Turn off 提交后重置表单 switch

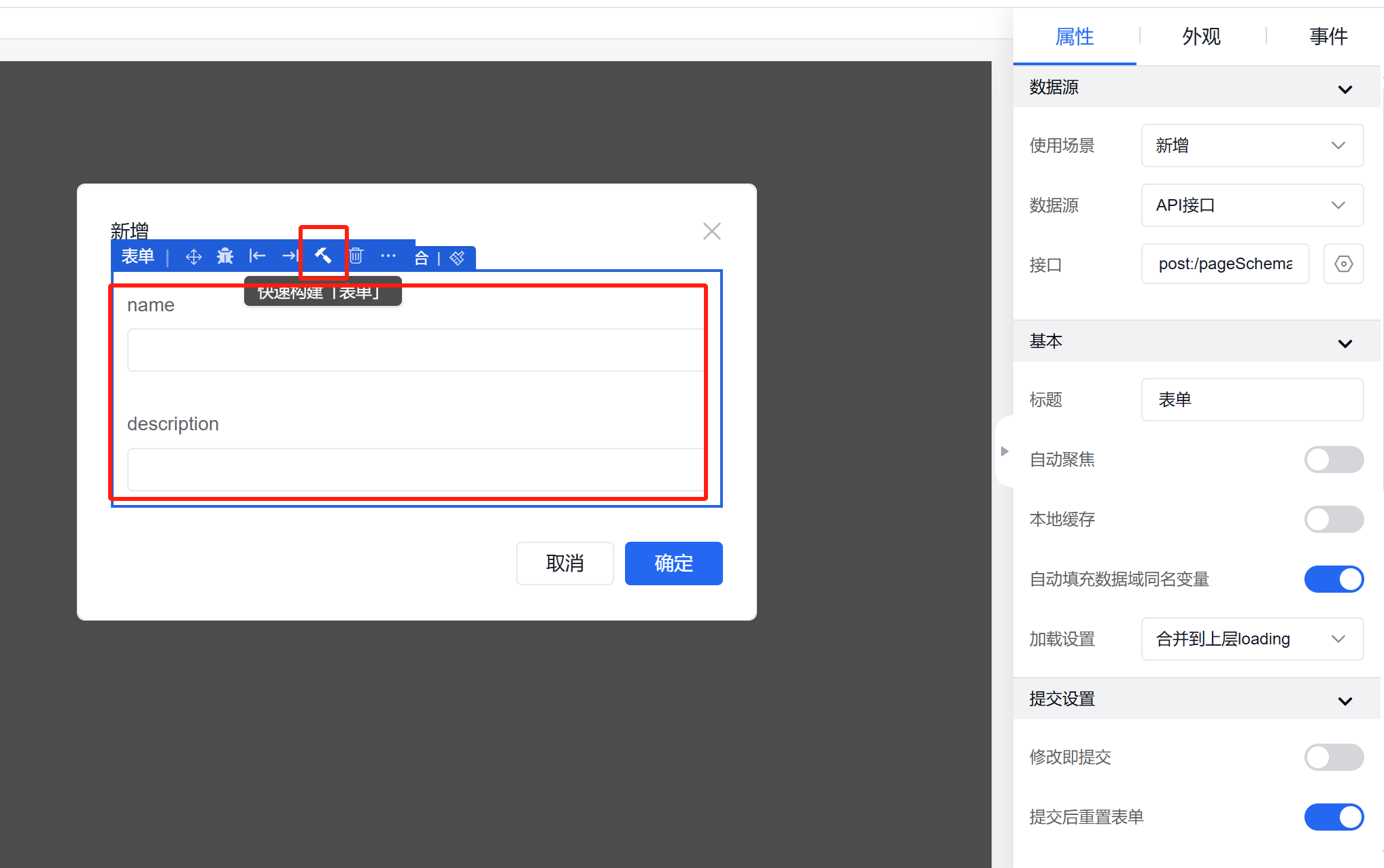(x=1333, y=817)
